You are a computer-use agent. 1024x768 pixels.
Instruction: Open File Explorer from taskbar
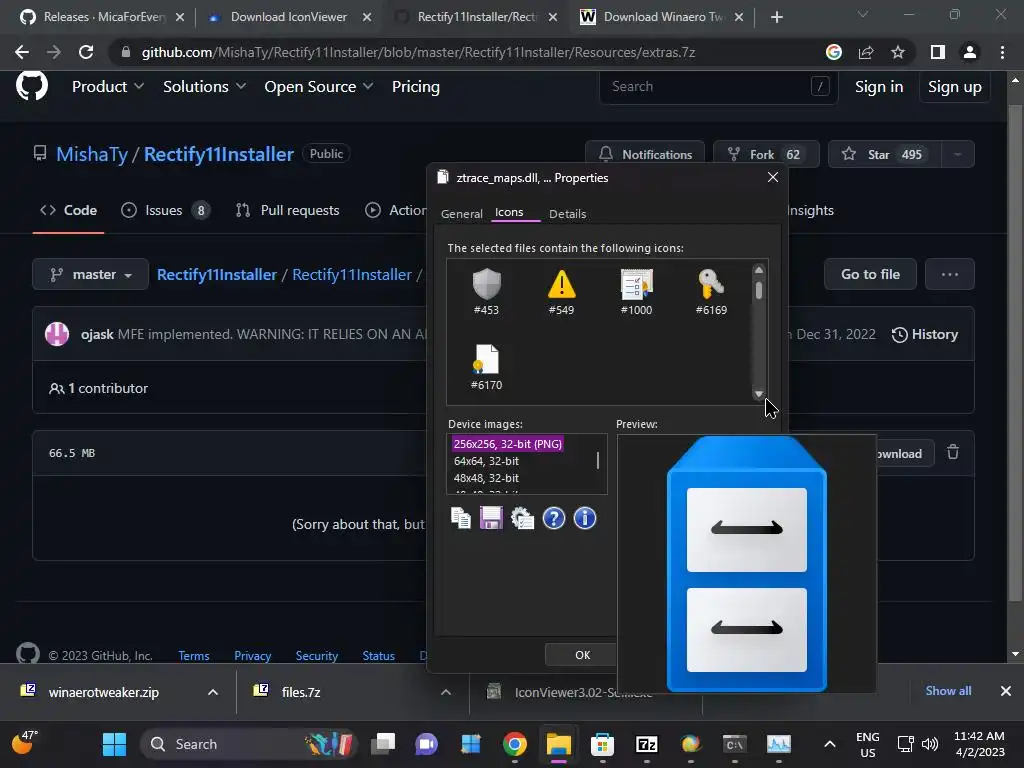559,744
